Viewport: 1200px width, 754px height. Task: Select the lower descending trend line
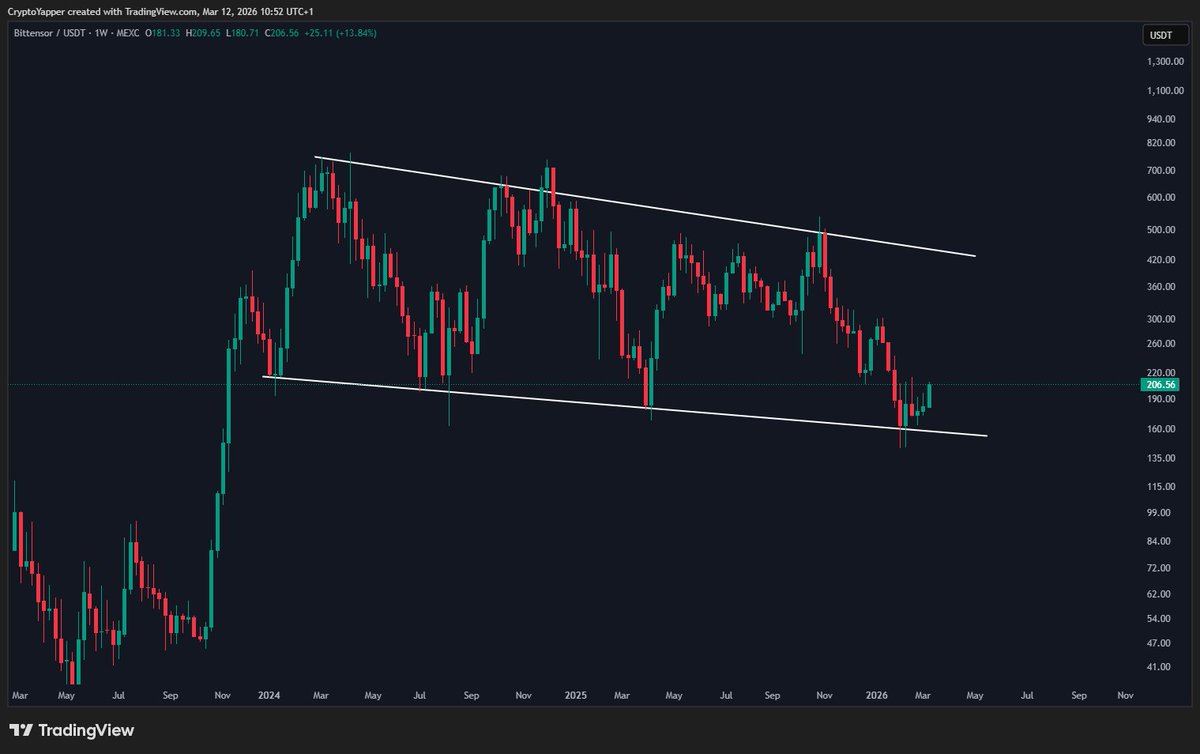pos(625,406)
